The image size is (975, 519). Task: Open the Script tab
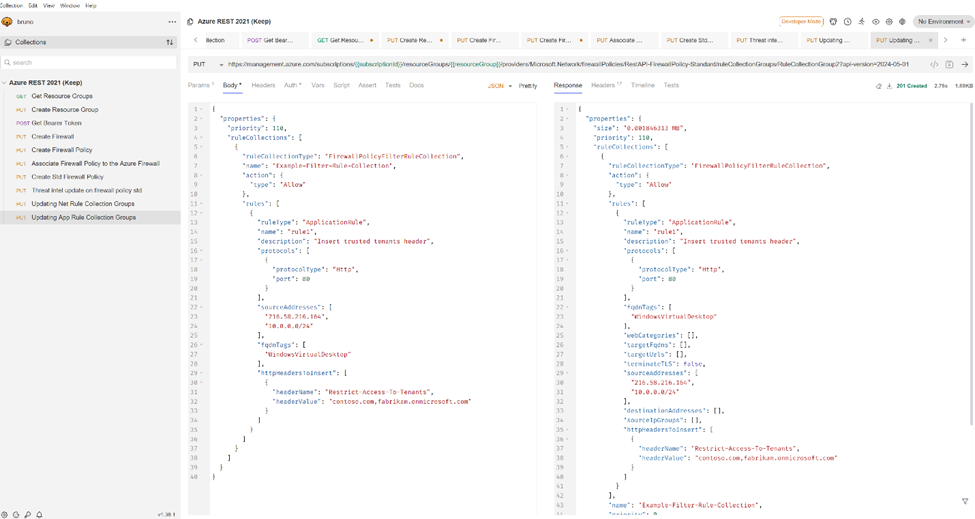pyautogui.click(x=341, y=86)
